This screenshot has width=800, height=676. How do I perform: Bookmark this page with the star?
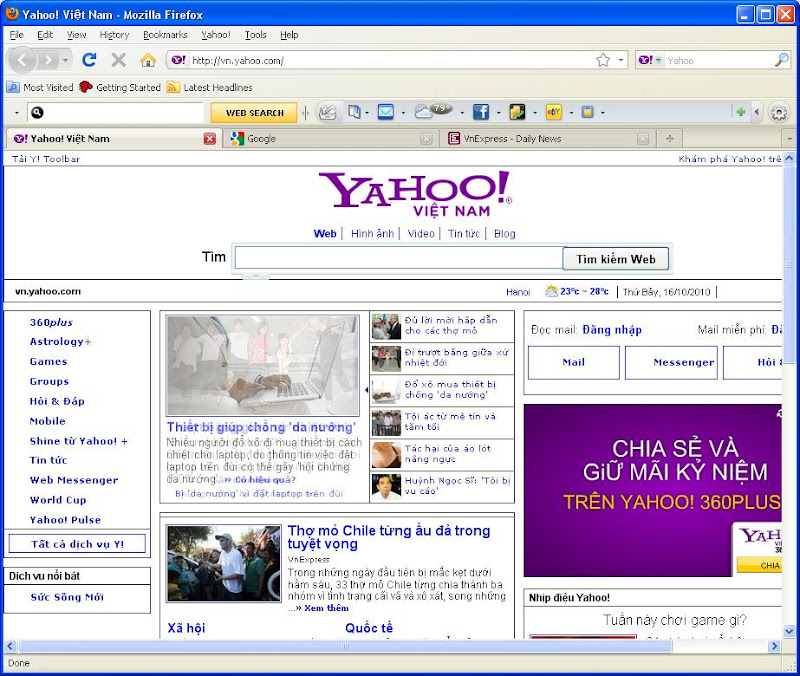point(603,60)
